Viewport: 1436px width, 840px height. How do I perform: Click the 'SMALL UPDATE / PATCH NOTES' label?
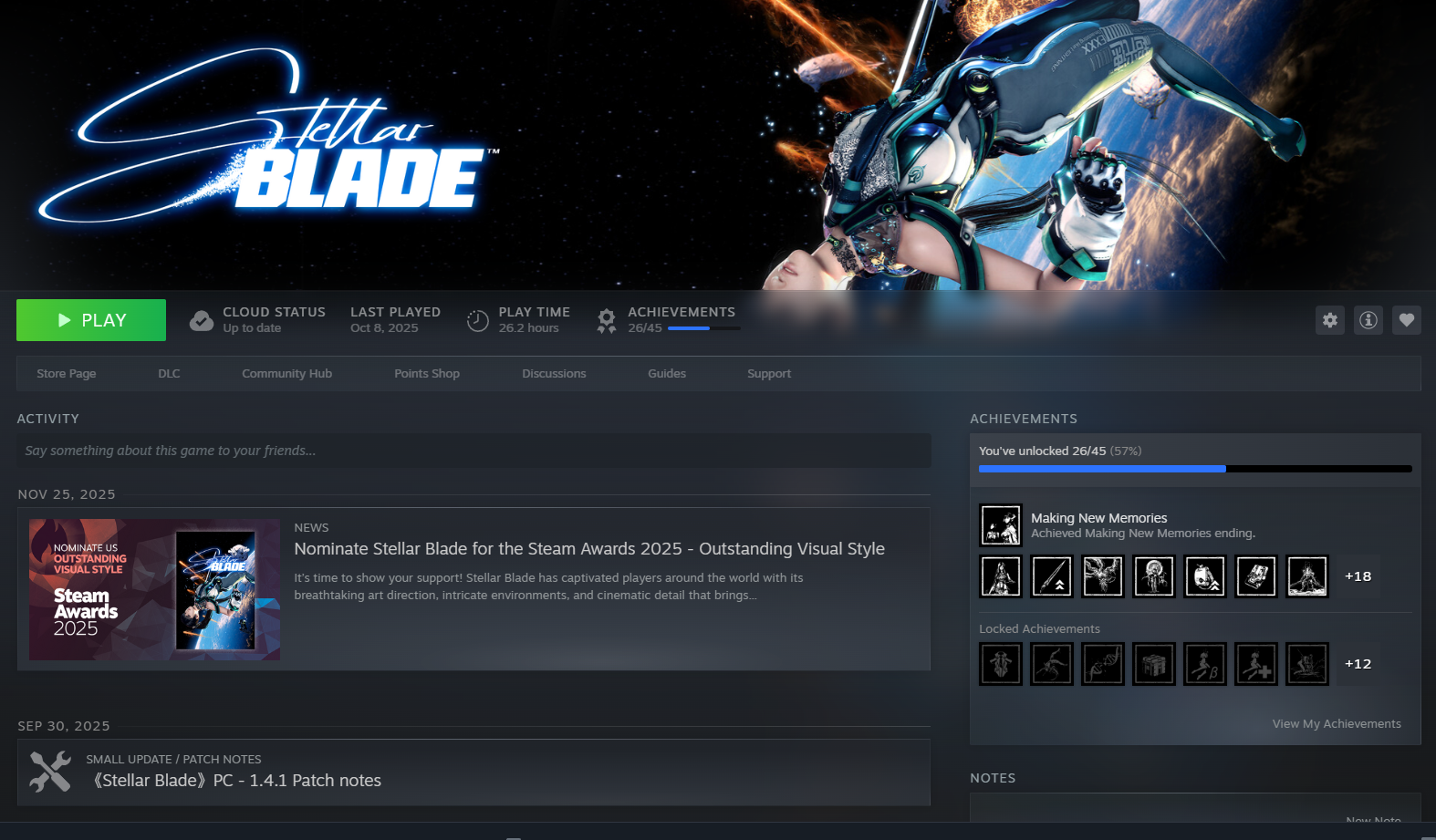pos(173,760)
